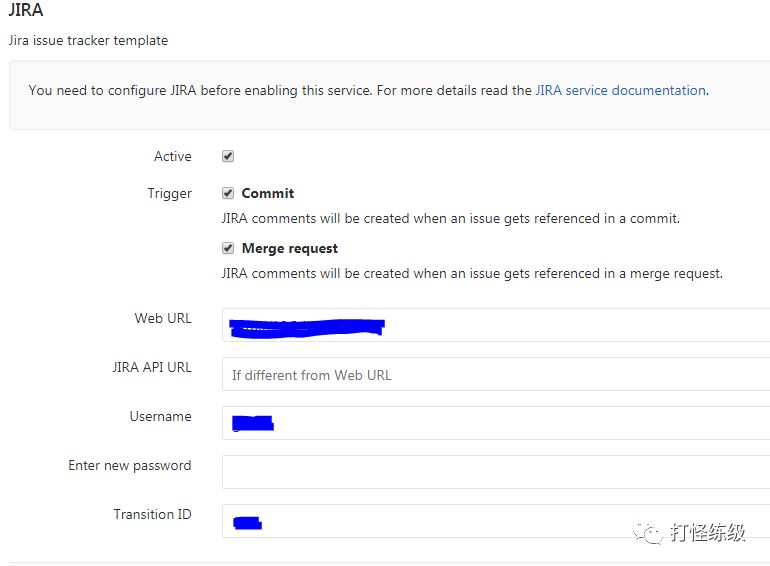This screenshot has height=566, width=770.
Task: Click the Active field label
Action: [173, 156]
